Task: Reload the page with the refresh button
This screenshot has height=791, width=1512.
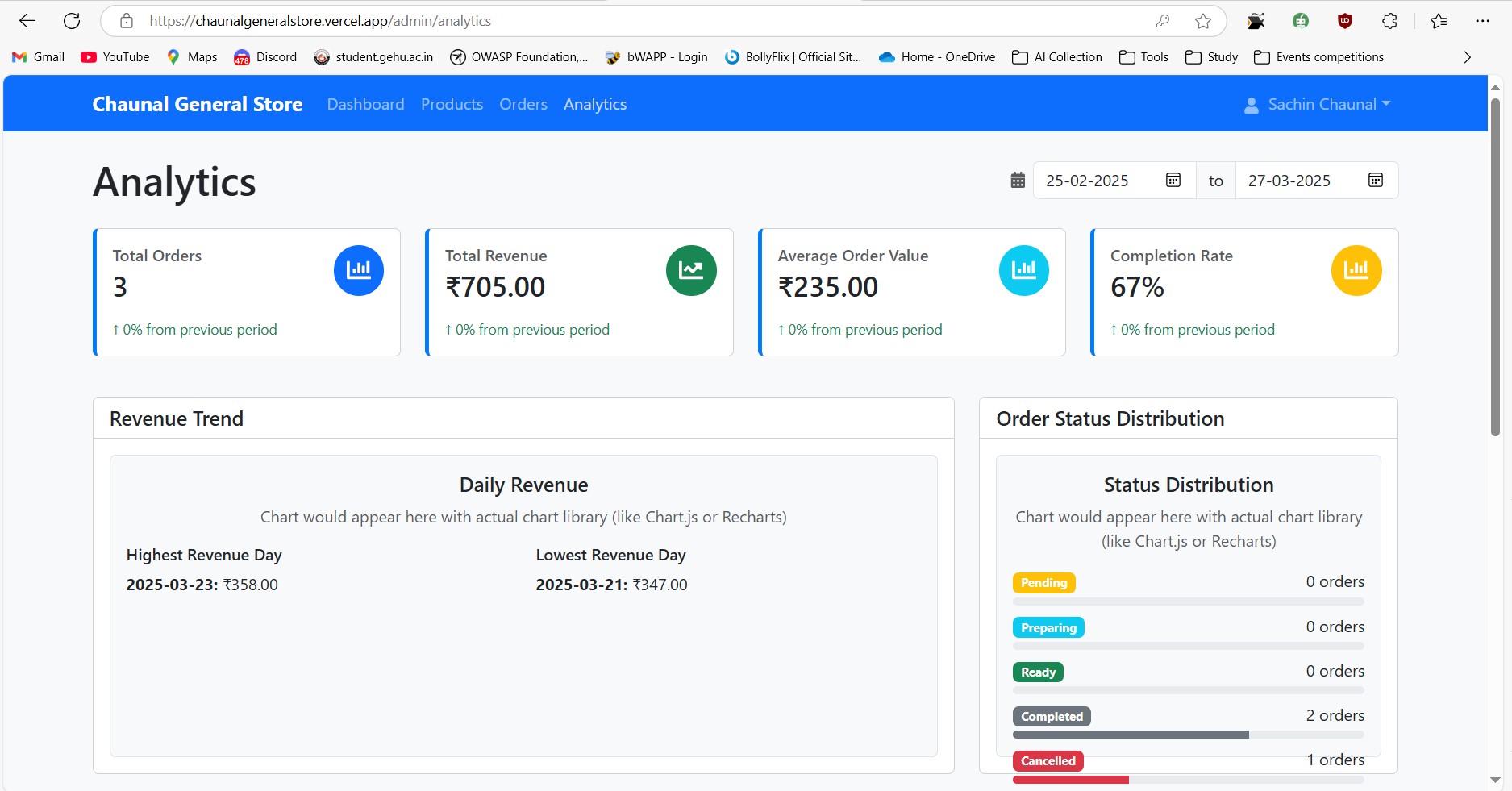Action: click(x=72, y=21)
